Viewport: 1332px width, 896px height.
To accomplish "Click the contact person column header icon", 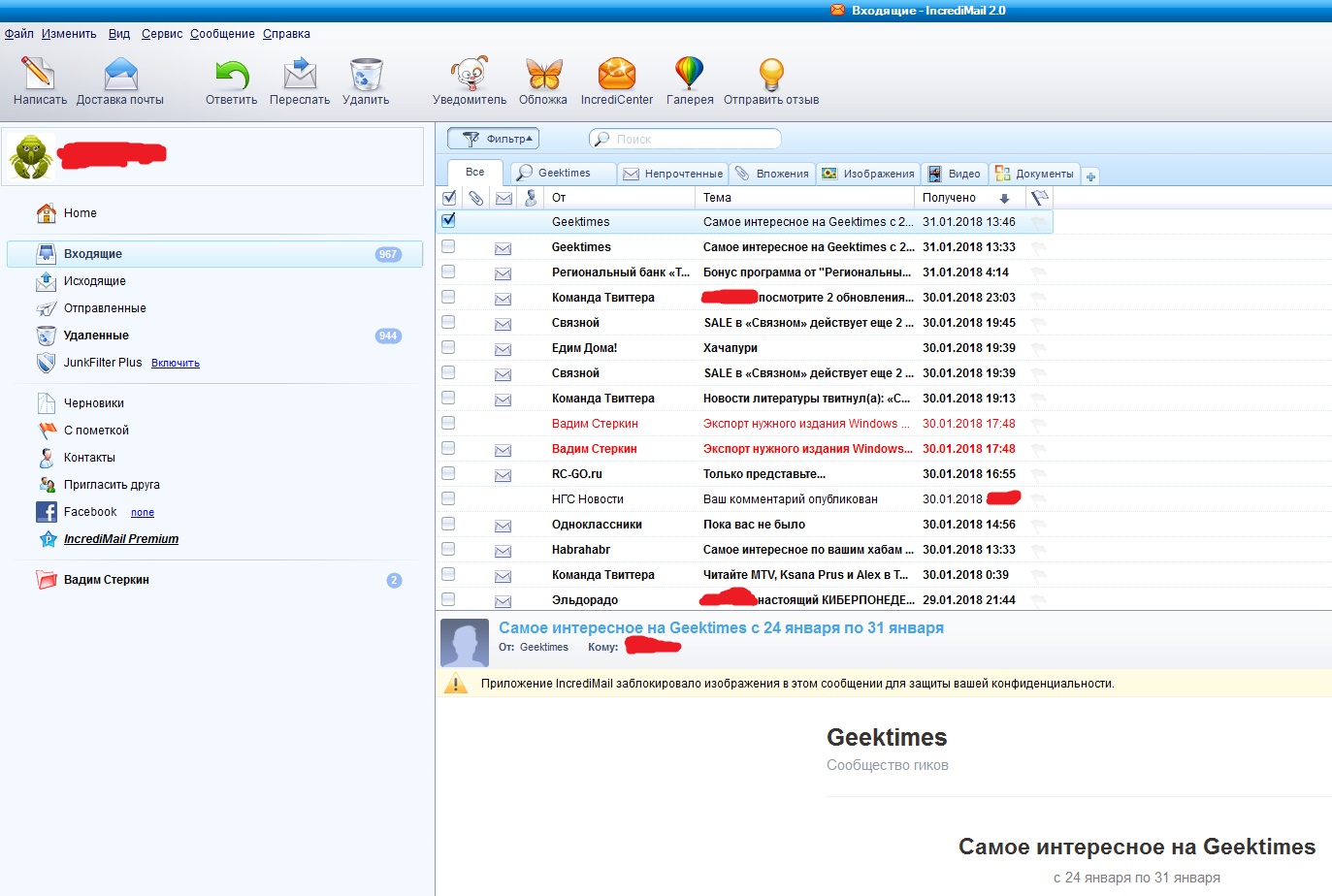I will click(531, 198).
